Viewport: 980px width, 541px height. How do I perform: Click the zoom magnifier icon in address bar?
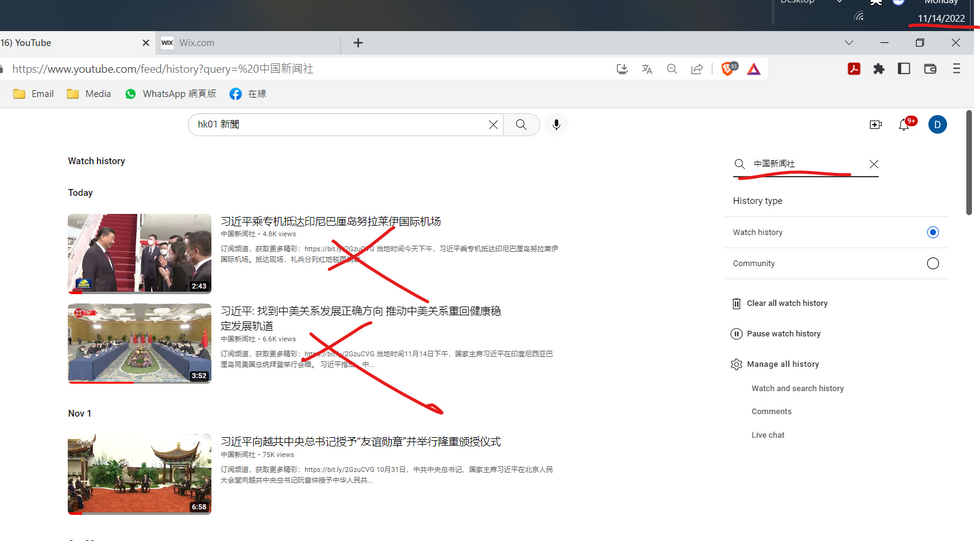tap(672, 69)
